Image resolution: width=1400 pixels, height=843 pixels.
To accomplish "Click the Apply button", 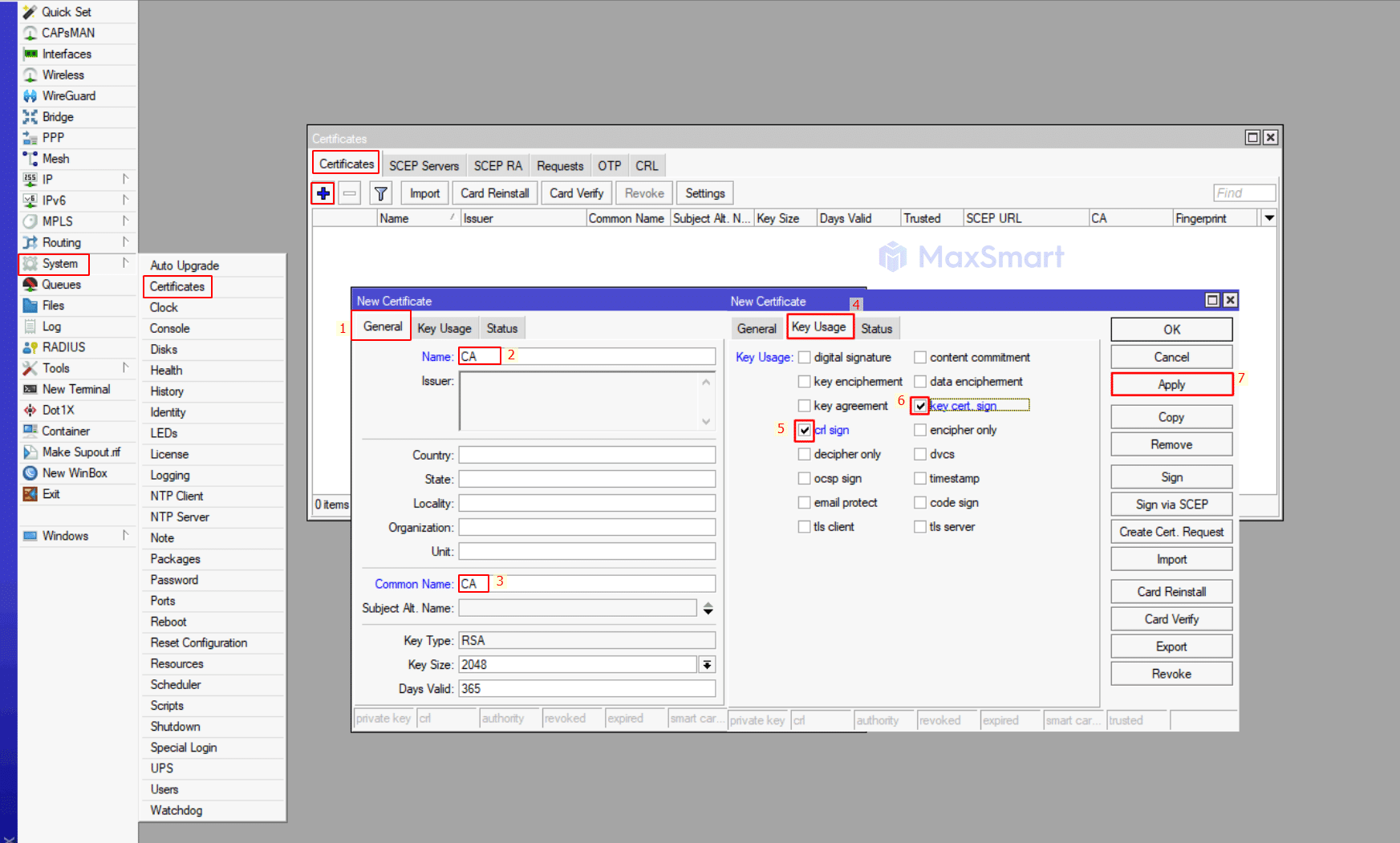I will click(1171, 384).
